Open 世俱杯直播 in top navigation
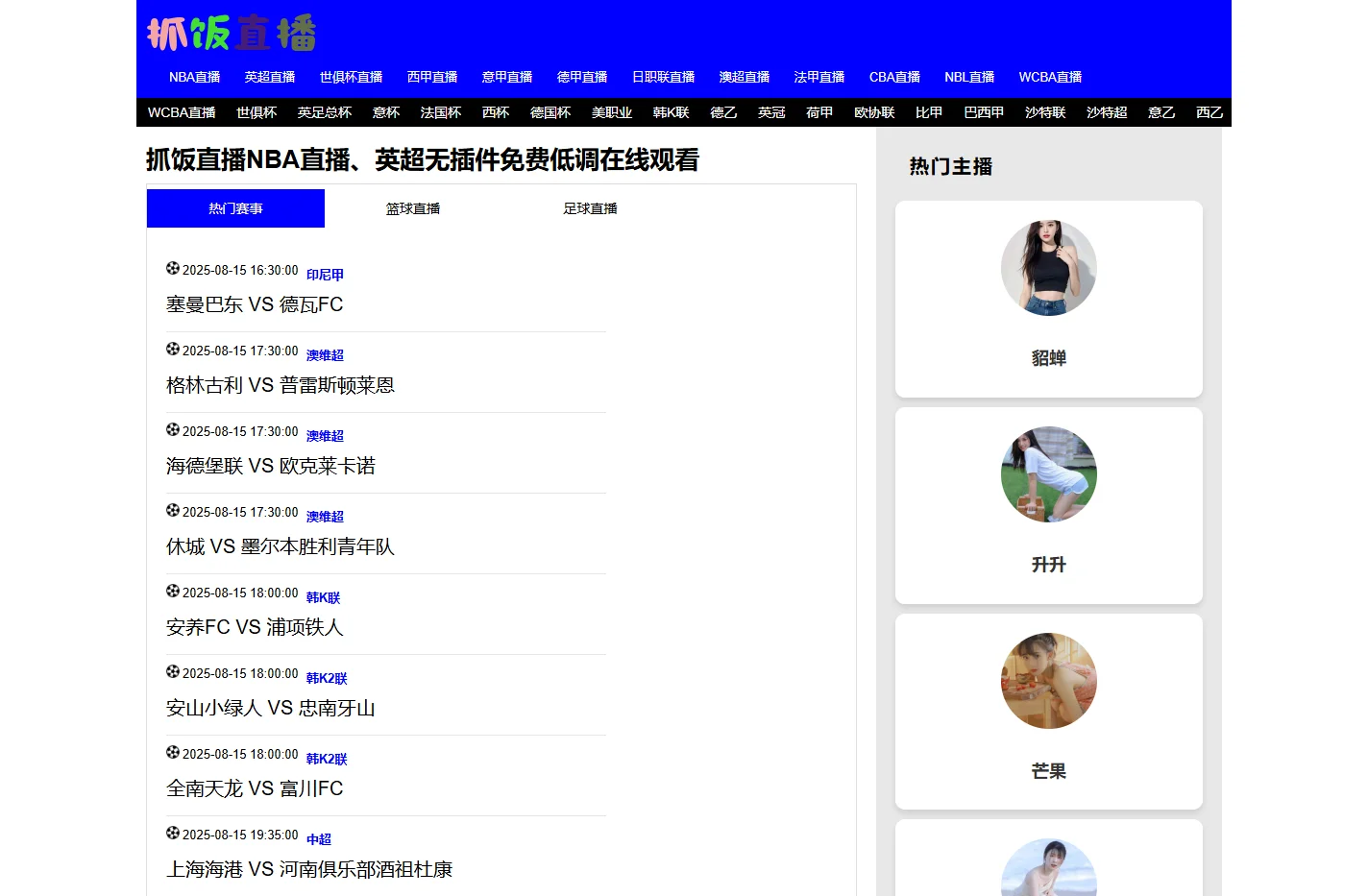The width and height of the screenshot is (1368, 896). point(351,77)
